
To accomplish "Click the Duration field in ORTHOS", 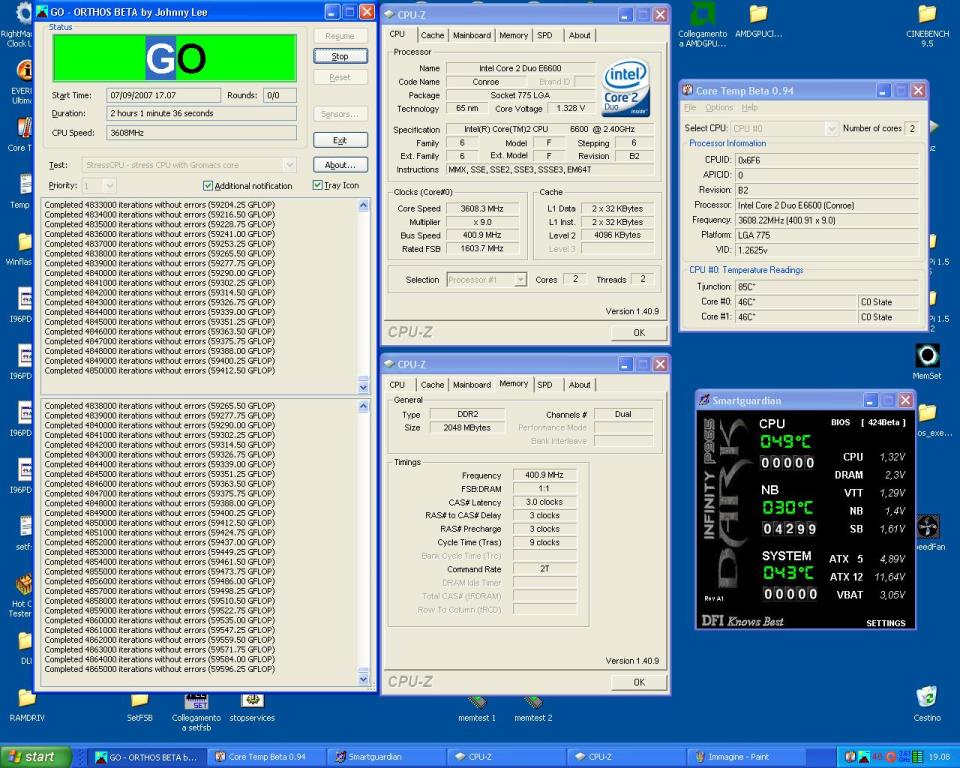I will pyautogui.click(x=201, y=113).
